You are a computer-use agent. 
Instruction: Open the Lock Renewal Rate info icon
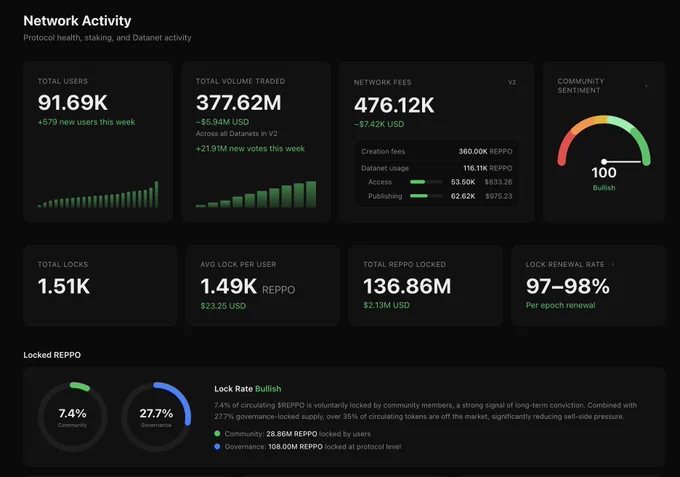612,264
